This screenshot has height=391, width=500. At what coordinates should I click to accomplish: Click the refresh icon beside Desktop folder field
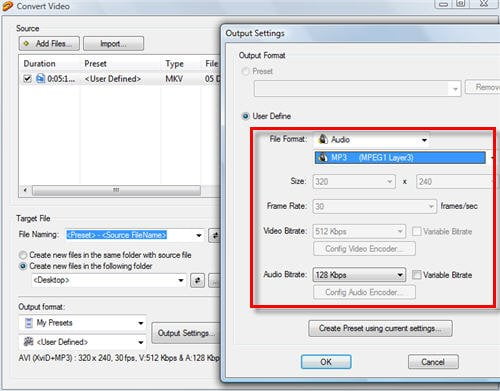197,280
